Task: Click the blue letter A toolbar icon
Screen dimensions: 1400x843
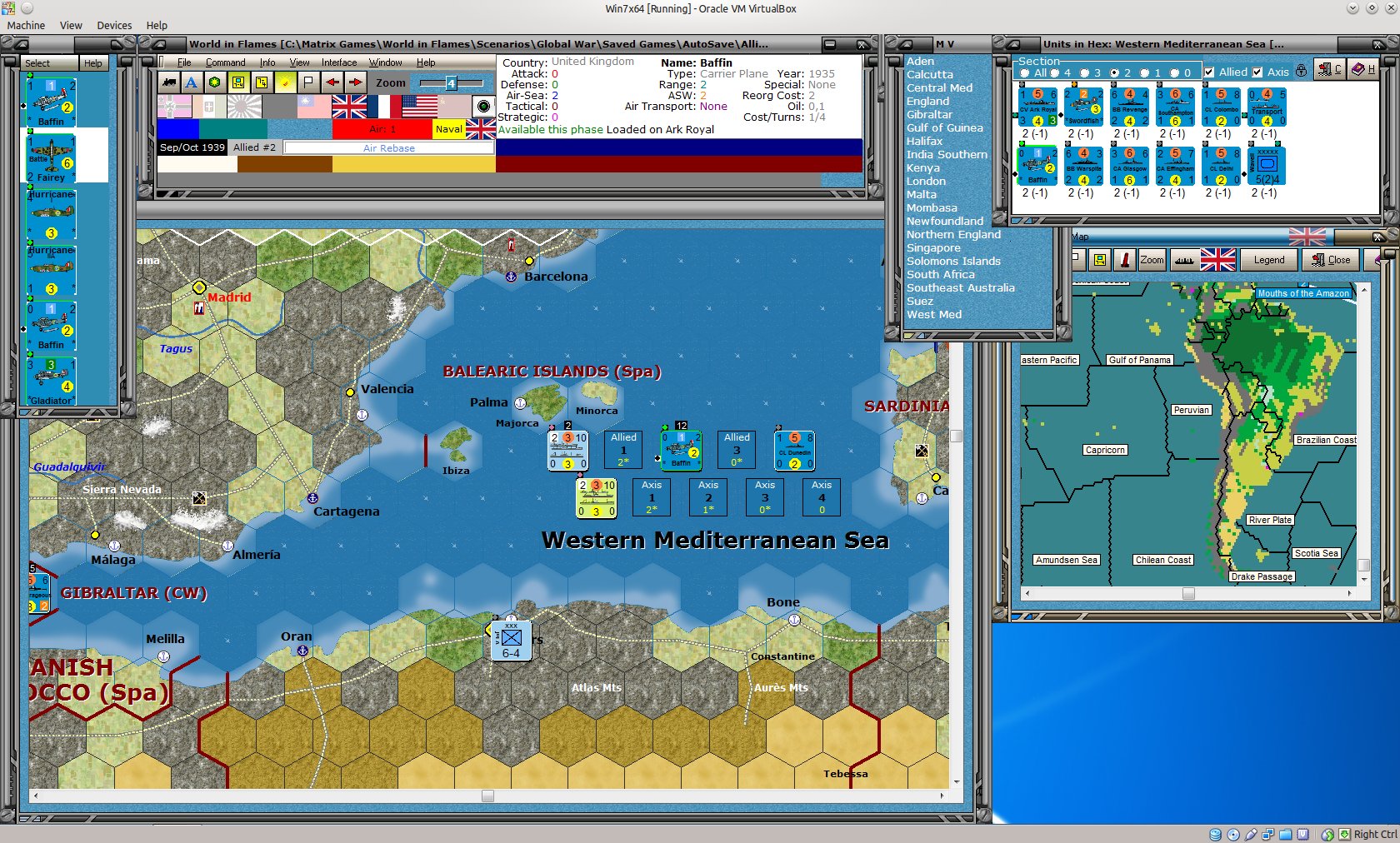Action: (x=192, y=82)
